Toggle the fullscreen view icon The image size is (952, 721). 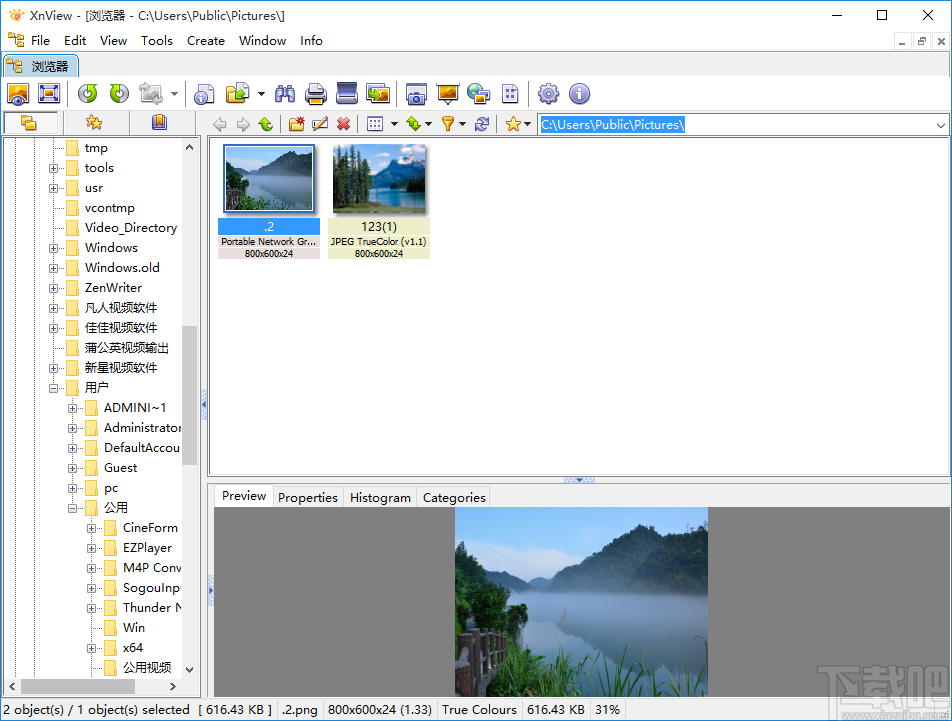point(49,94)
